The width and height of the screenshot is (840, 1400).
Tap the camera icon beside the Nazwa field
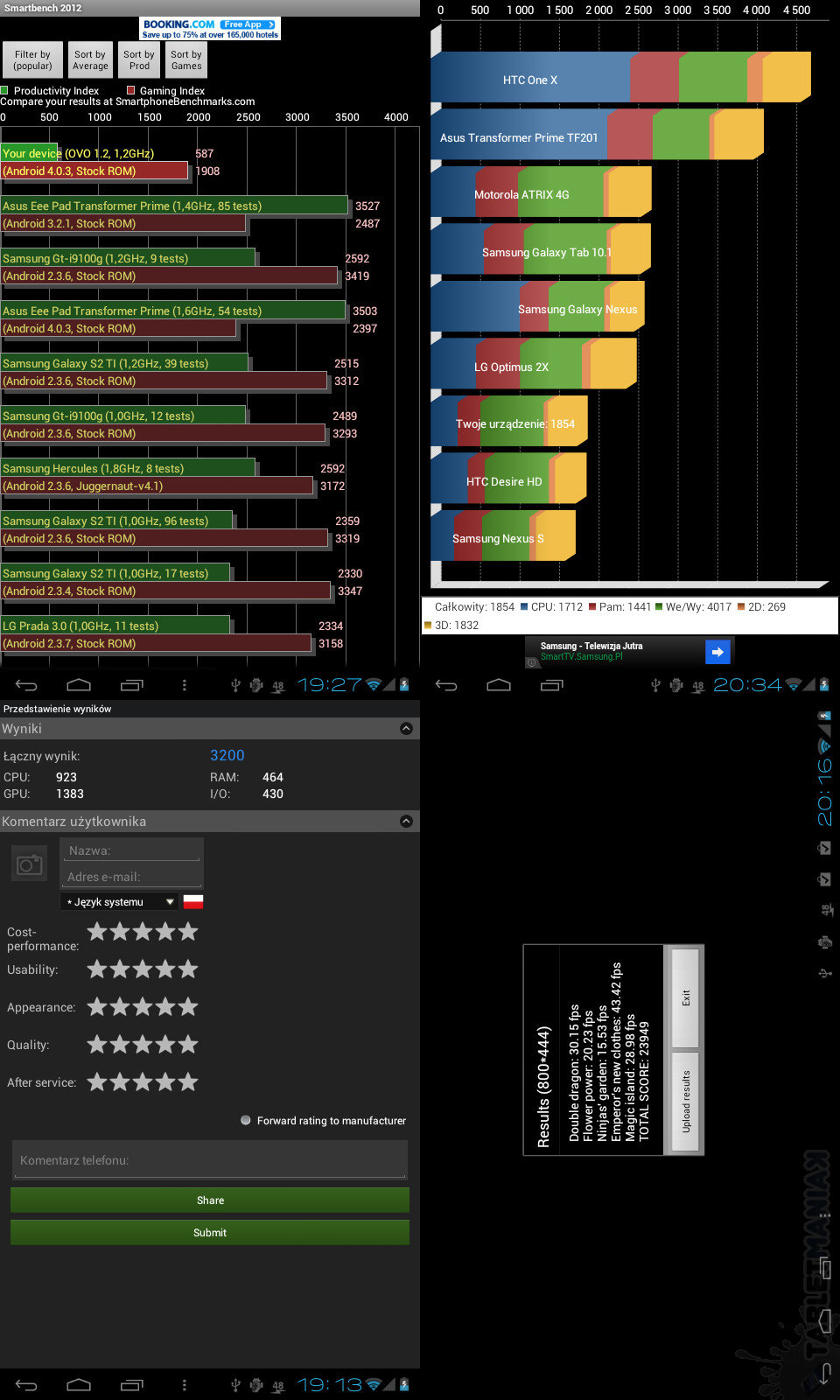[x=30, y=864]
